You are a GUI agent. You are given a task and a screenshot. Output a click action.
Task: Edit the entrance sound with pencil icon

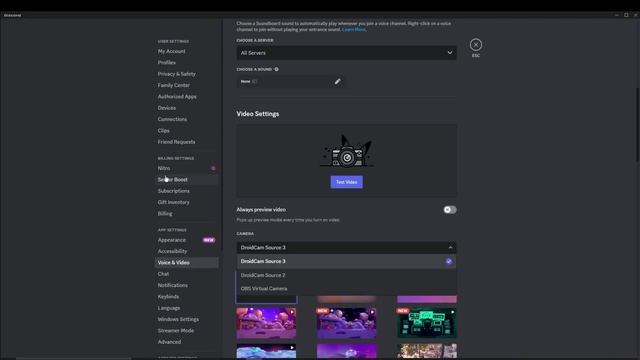[338, 82]
